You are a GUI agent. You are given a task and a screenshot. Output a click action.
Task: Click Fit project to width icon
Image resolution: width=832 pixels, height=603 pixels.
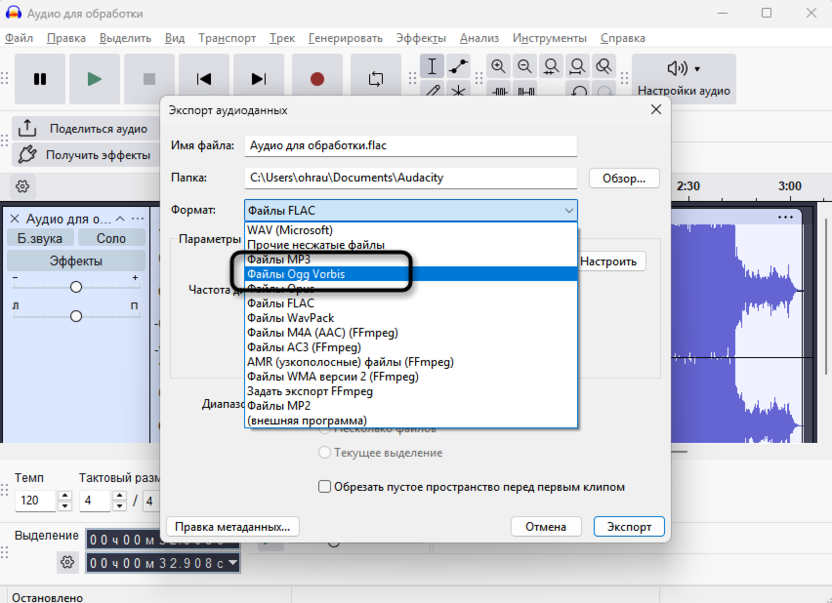pos(577,66)
